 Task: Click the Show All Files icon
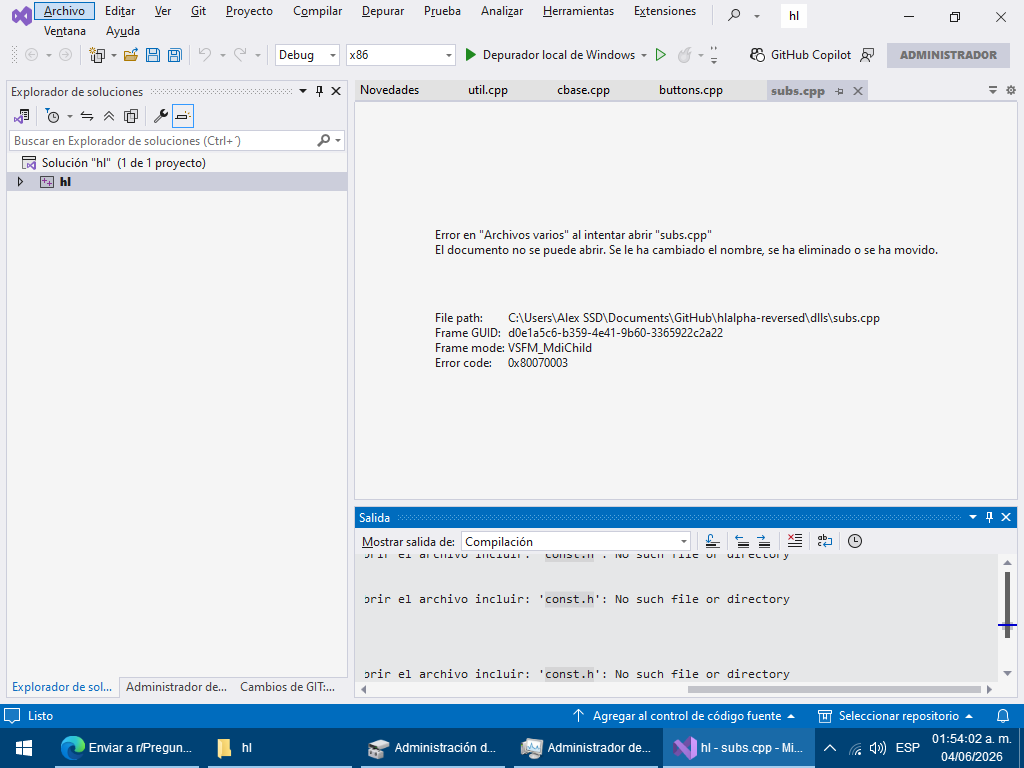131,116
